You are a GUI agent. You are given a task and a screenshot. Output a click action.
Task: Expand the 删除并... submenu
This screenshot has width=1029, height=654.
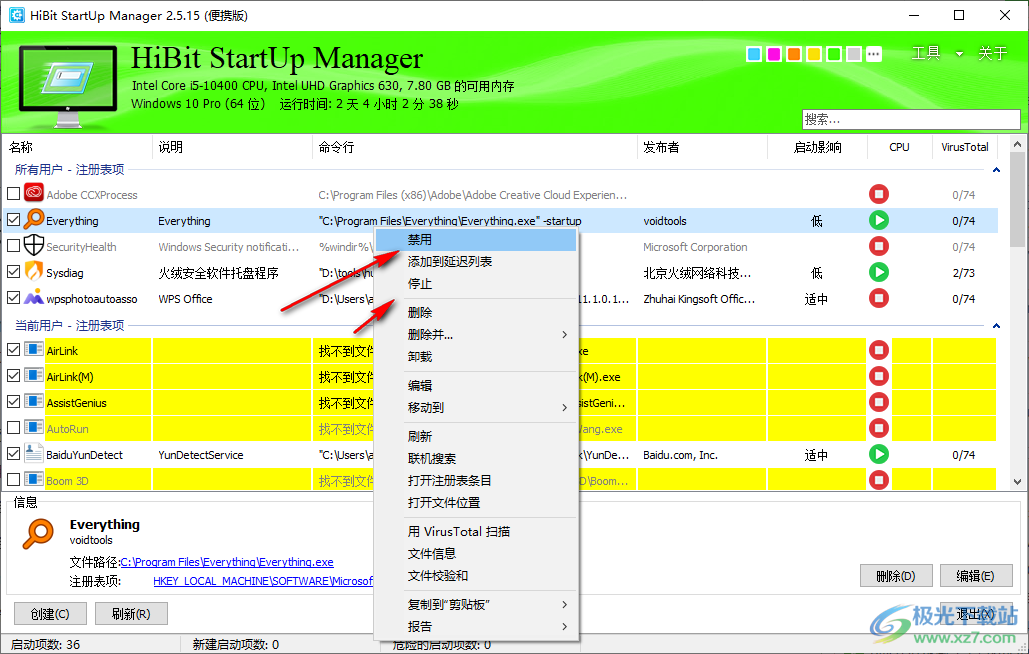(x=564, y=335)
